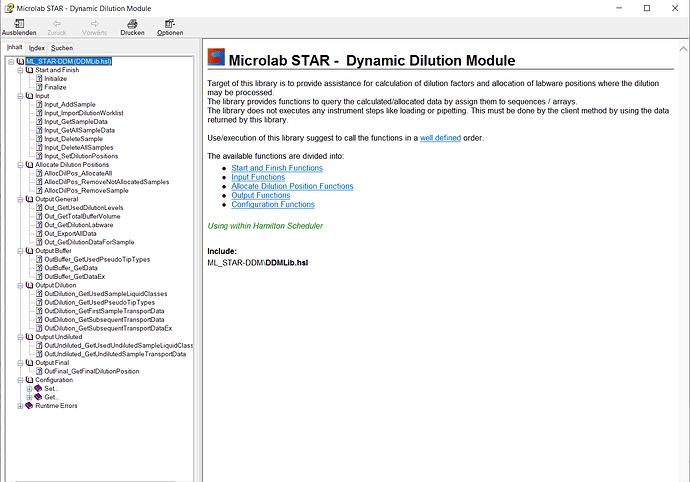Collapse the Output Dilution branch
690x482 pixels.
(x=20, y=285)
